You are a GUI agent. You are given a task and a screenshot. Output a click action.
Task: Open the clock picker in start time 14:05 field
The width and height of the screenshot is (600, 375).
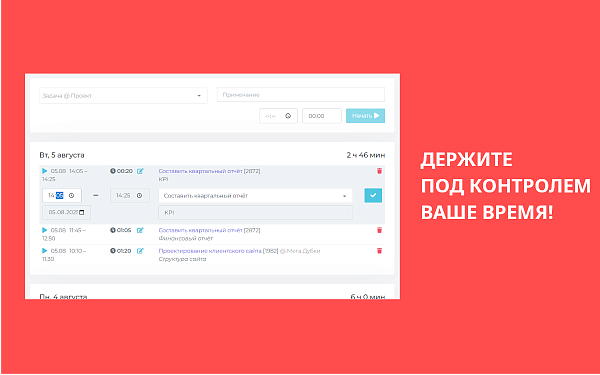pyautogui.click(x=72, y=196)
